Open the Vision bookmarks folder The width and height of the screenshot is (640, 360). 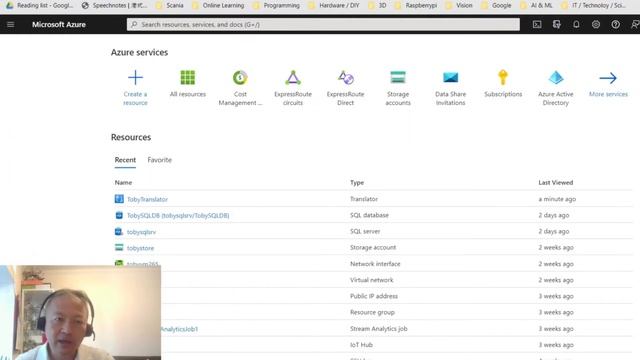[x=460, y=5]
